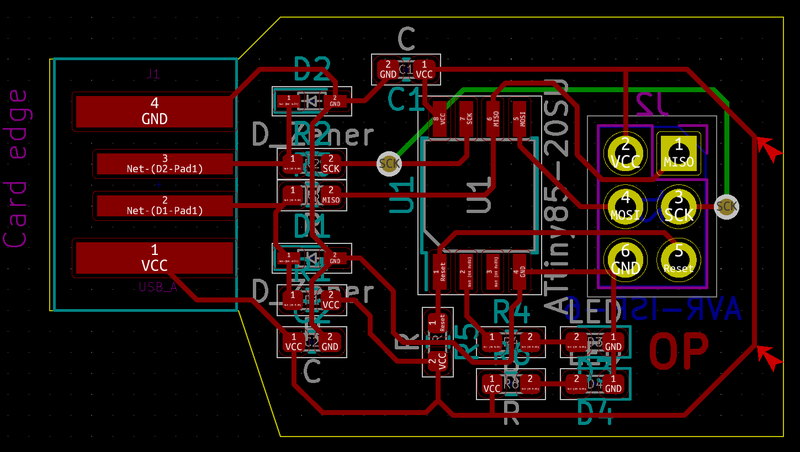Click capacitor C1 pad 2 GND

click(388, 69)
